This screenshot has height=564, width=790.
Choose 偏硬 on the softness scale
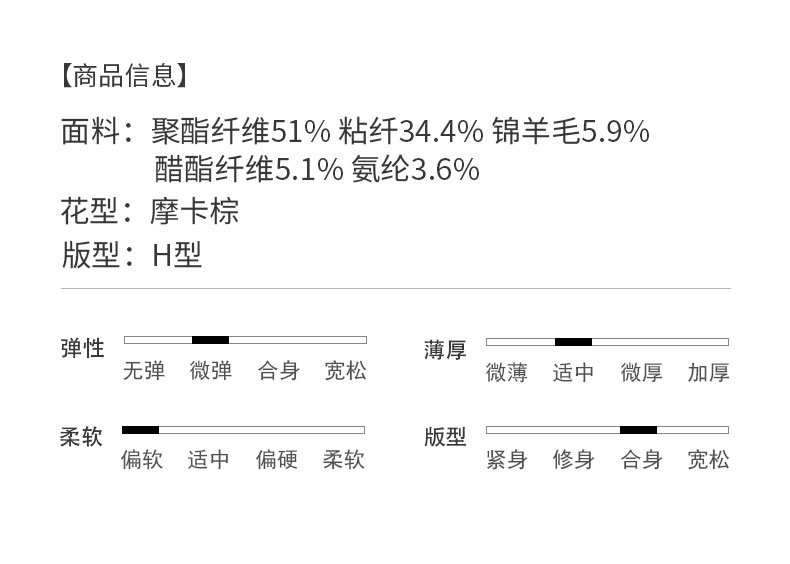coord(276,460)
